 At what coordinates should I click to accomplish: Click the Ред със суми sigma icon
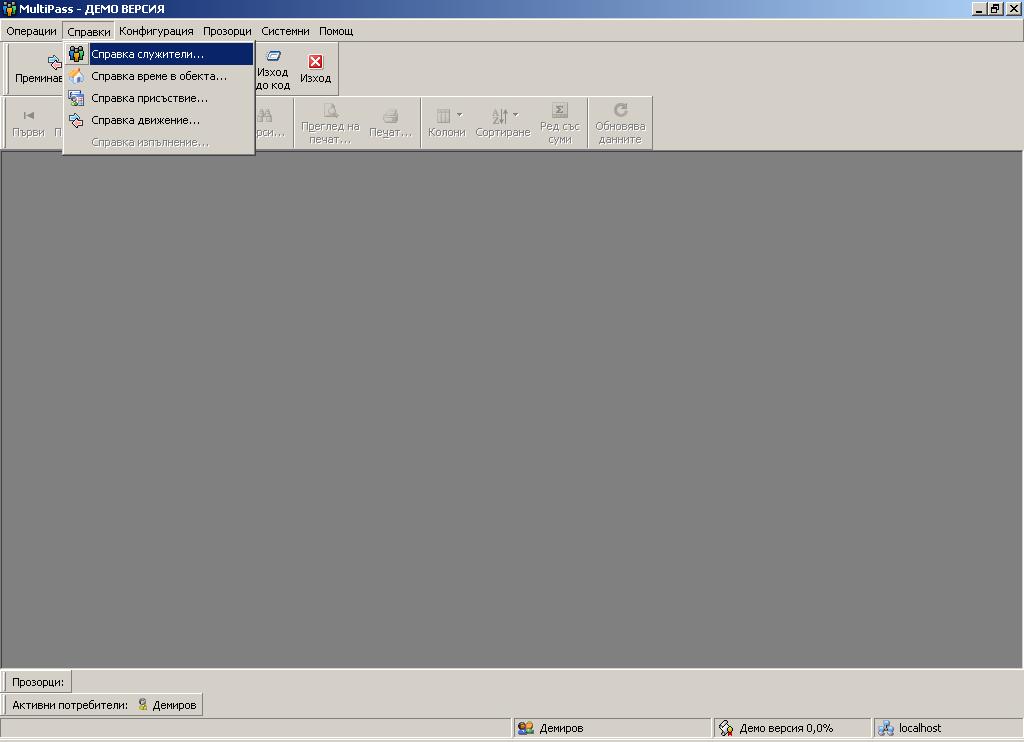click(560, 110)
